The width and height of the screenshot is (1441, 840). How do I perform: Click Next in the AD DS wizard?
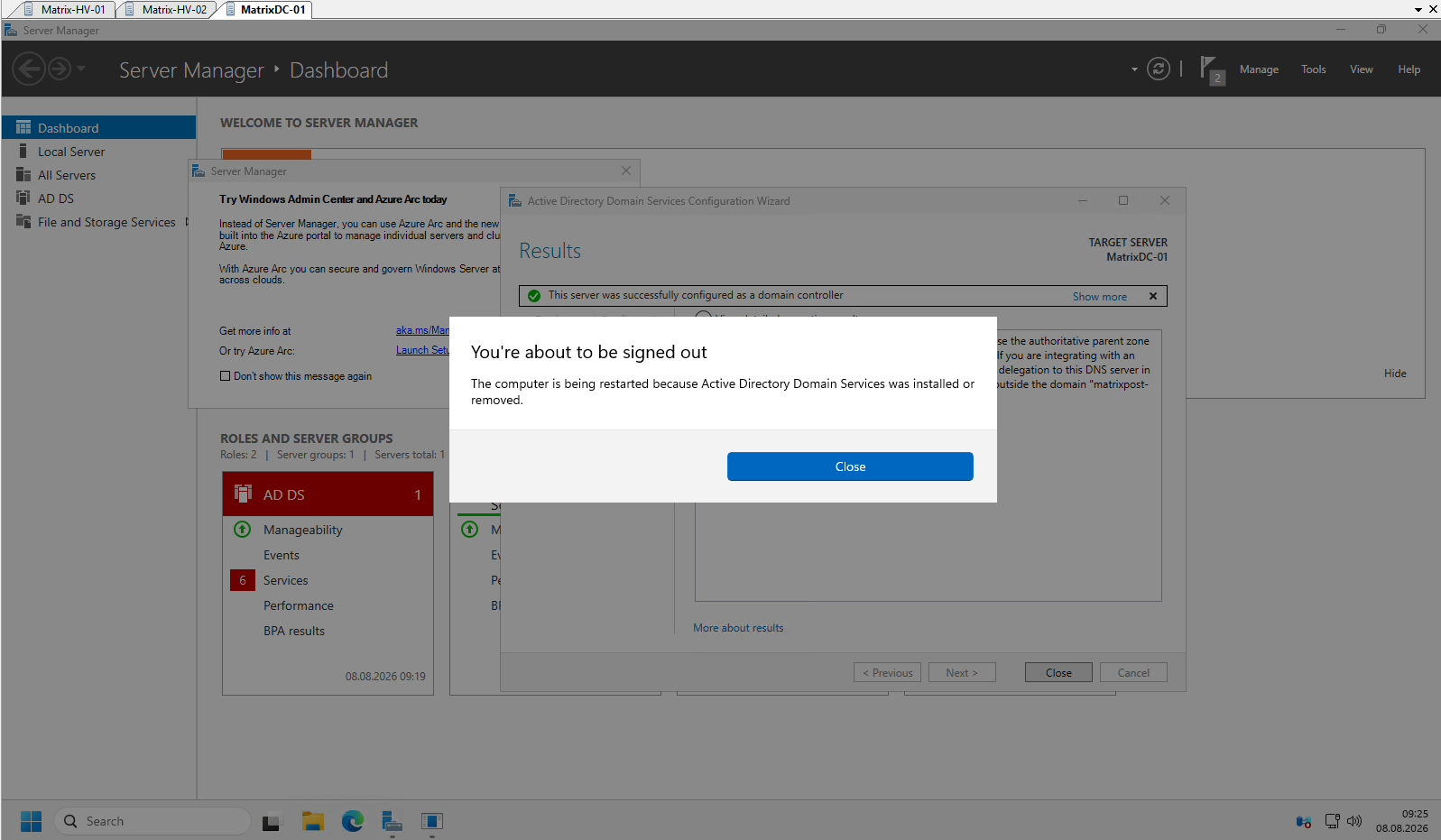(x=962, y=672)
